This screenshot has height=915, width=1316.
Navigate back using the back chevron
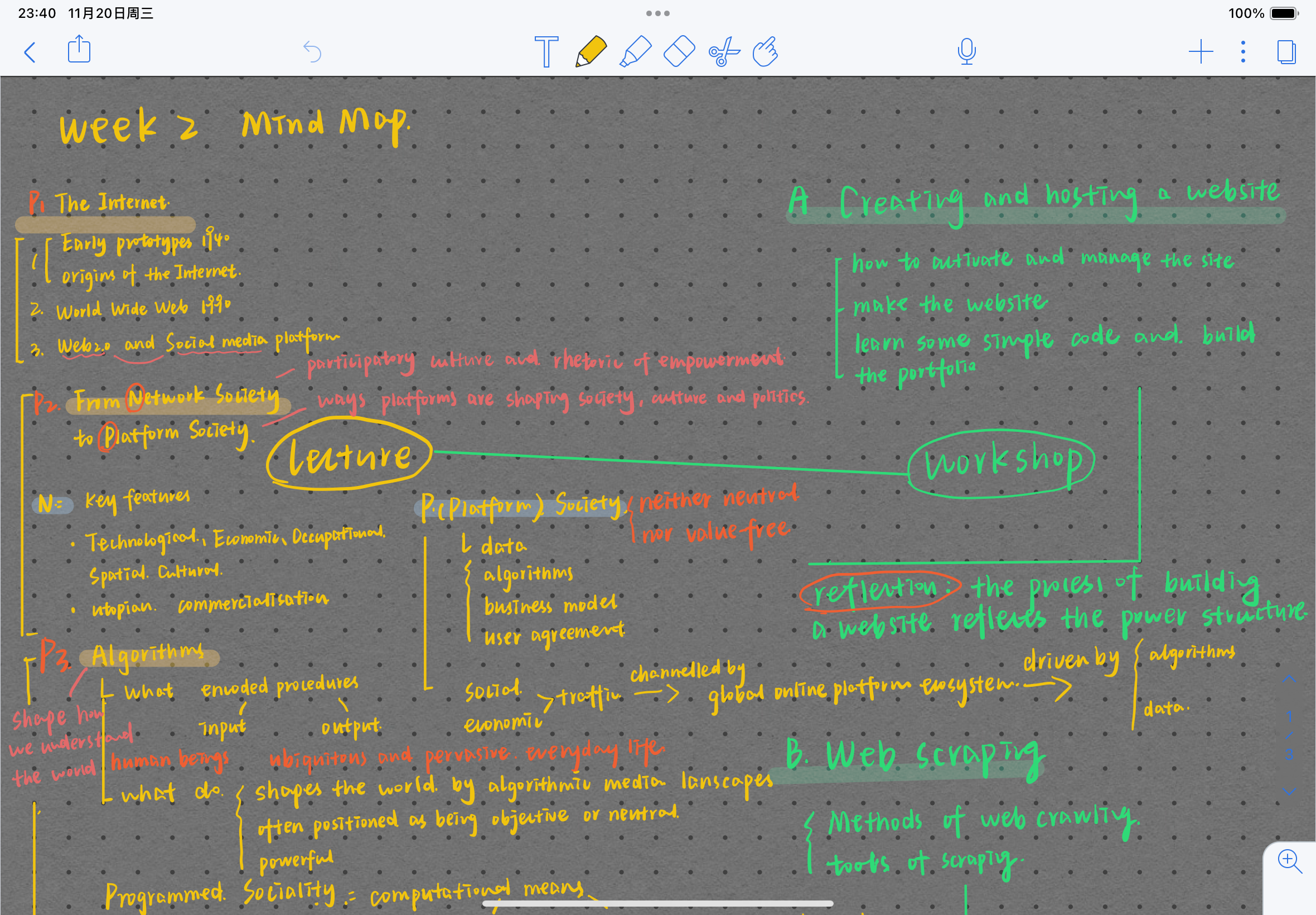pyautogui.click(x=30, y=51)
